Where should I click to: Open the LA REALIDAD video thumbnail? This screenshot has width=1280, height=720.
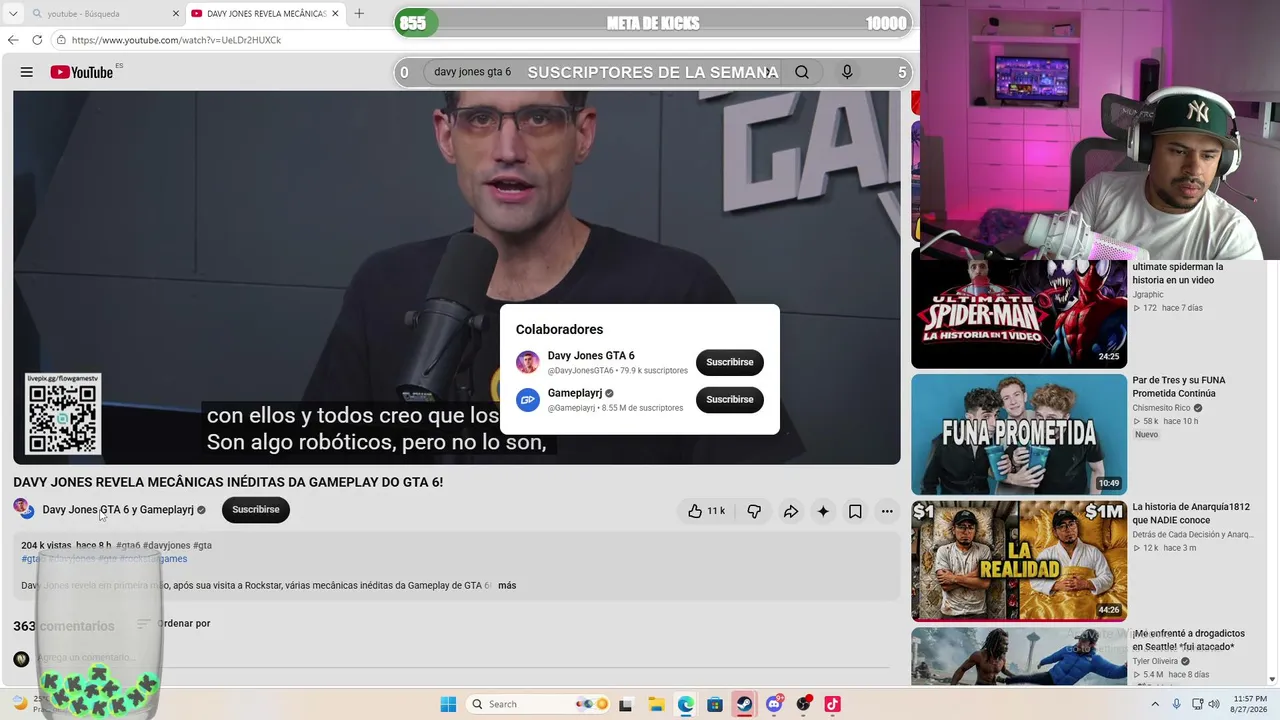[x=1019, y=561]
